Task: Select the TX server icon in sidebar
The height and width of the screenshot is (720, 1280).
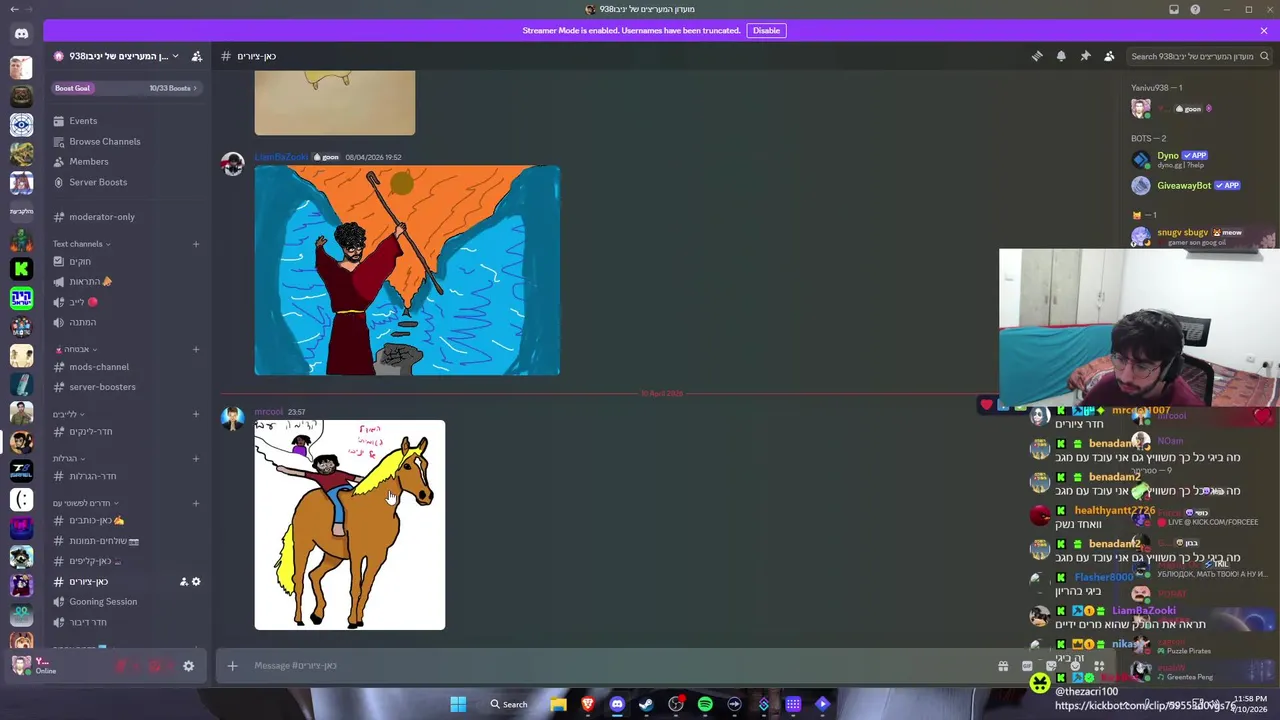Action: tap(21, 469)
